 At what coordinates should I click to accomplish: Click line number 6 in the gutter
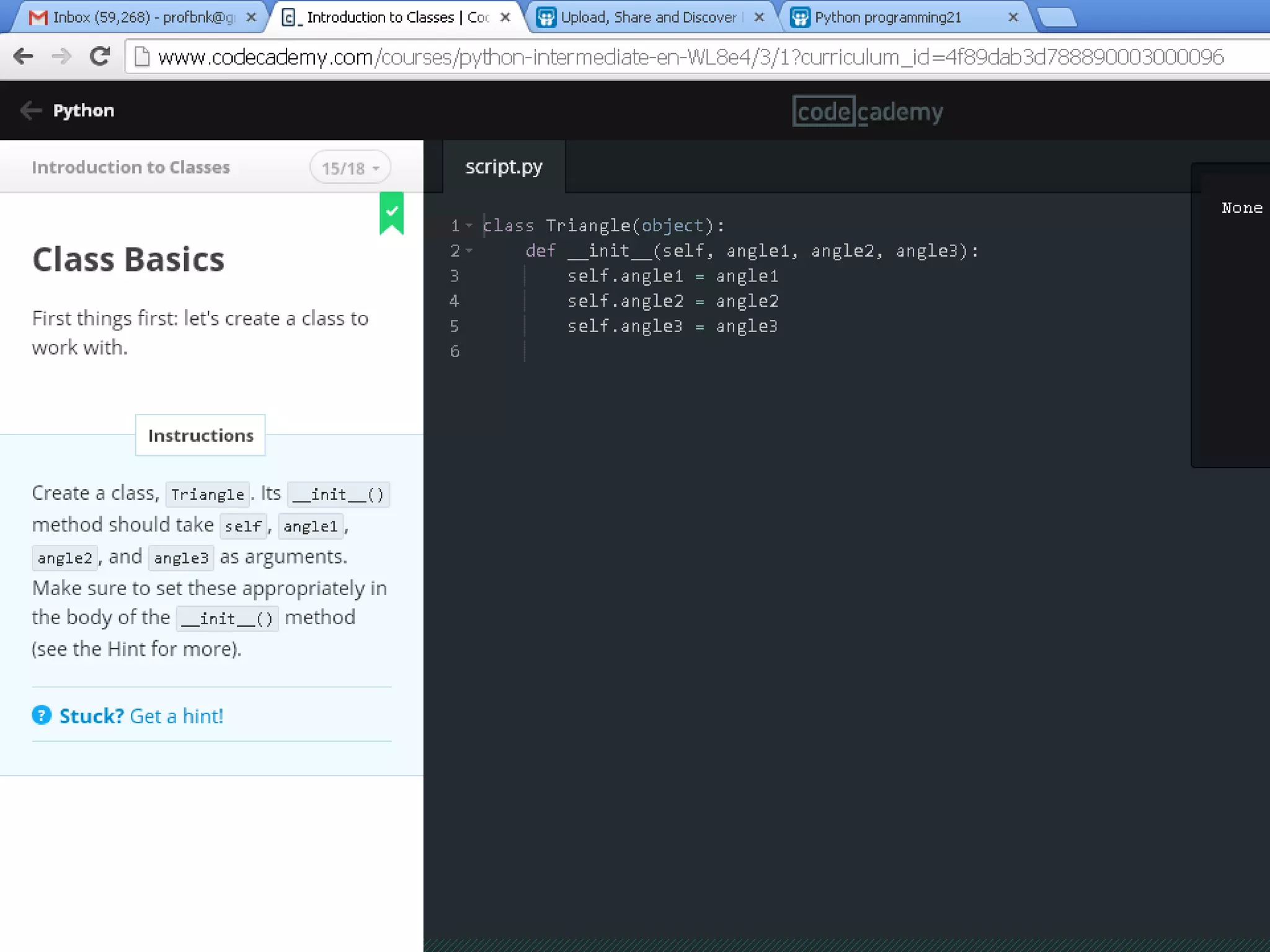455,351
